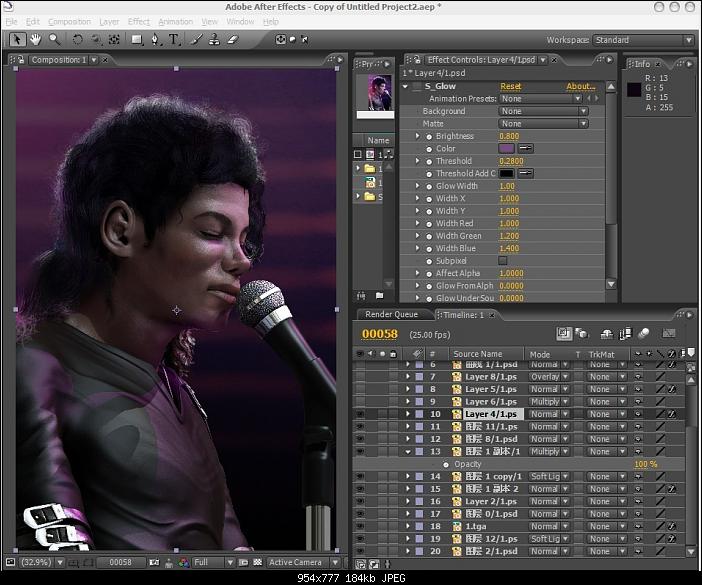Click the Brightness value 0.800
This screenshot has height=585, width=702.
pos(509,136)
